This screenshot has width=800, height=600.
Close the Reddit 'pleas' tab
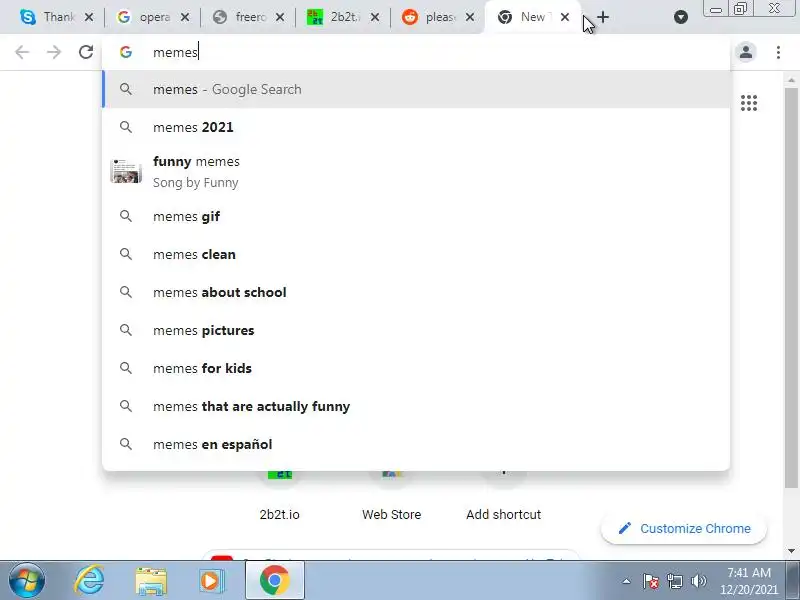[x=470, y=17]
